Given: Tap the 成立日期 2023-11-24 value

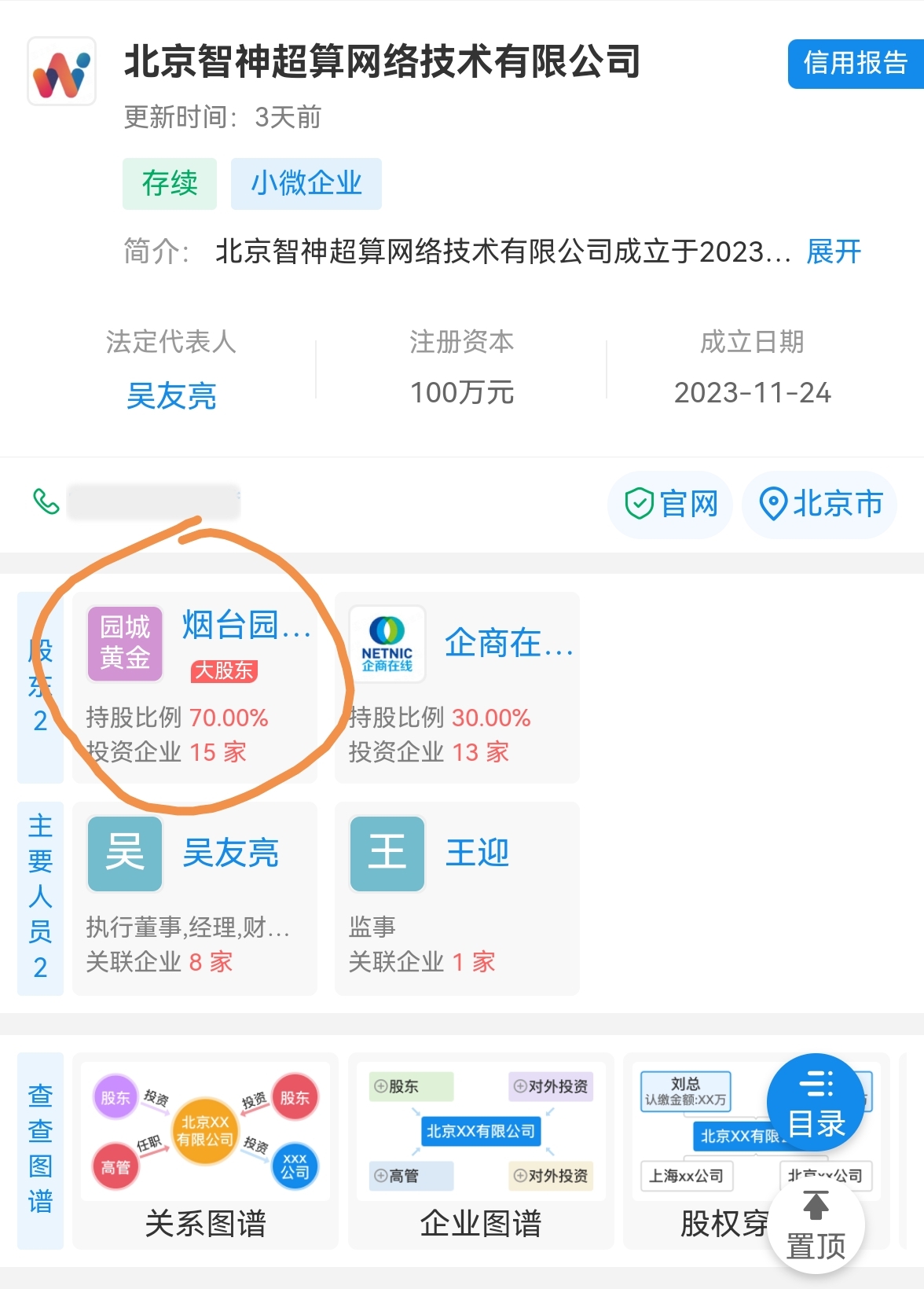Looking at the screenshot, I should (x=753, y=393).
